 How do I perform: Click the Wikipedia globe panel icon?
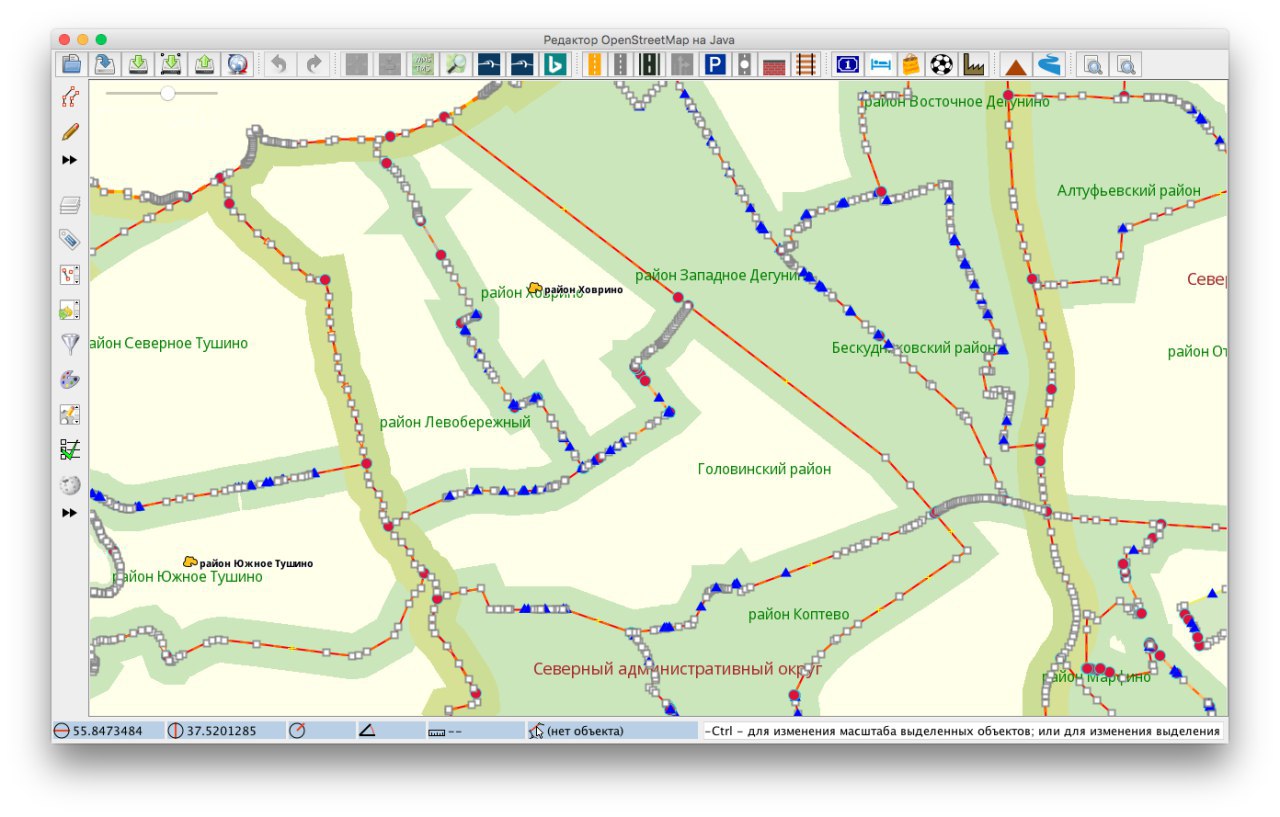pyautogui.click(x=69, y=485)
